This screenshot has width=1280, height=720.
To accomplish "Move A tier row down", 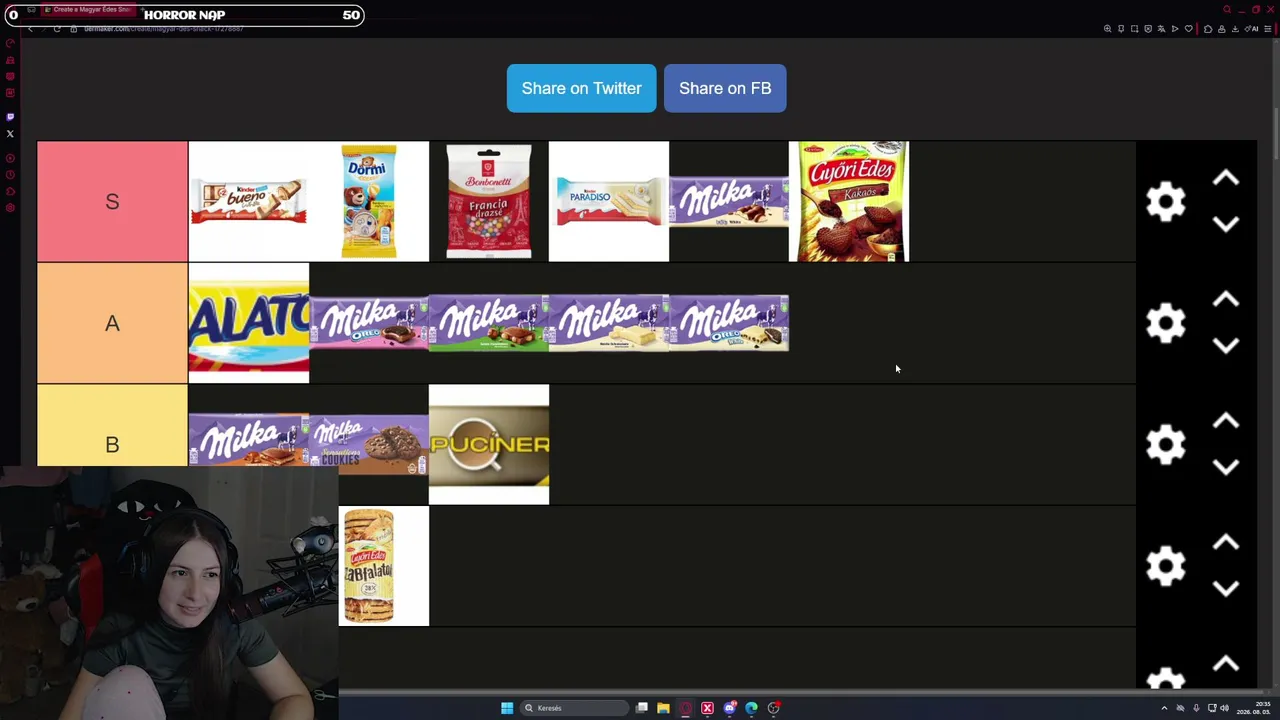I will 1226,345.
